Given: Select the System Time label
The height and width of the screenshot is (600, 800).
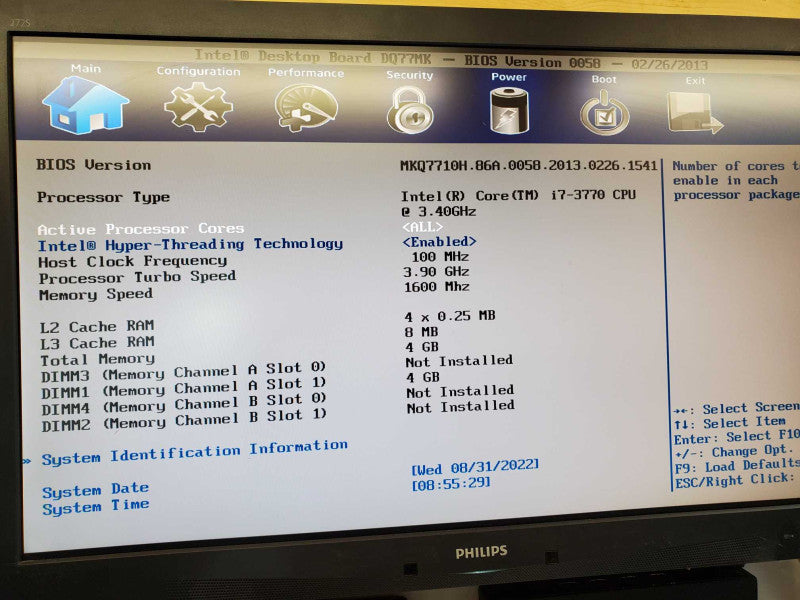Looking at the screenshot, I should (x=96, y=507).
